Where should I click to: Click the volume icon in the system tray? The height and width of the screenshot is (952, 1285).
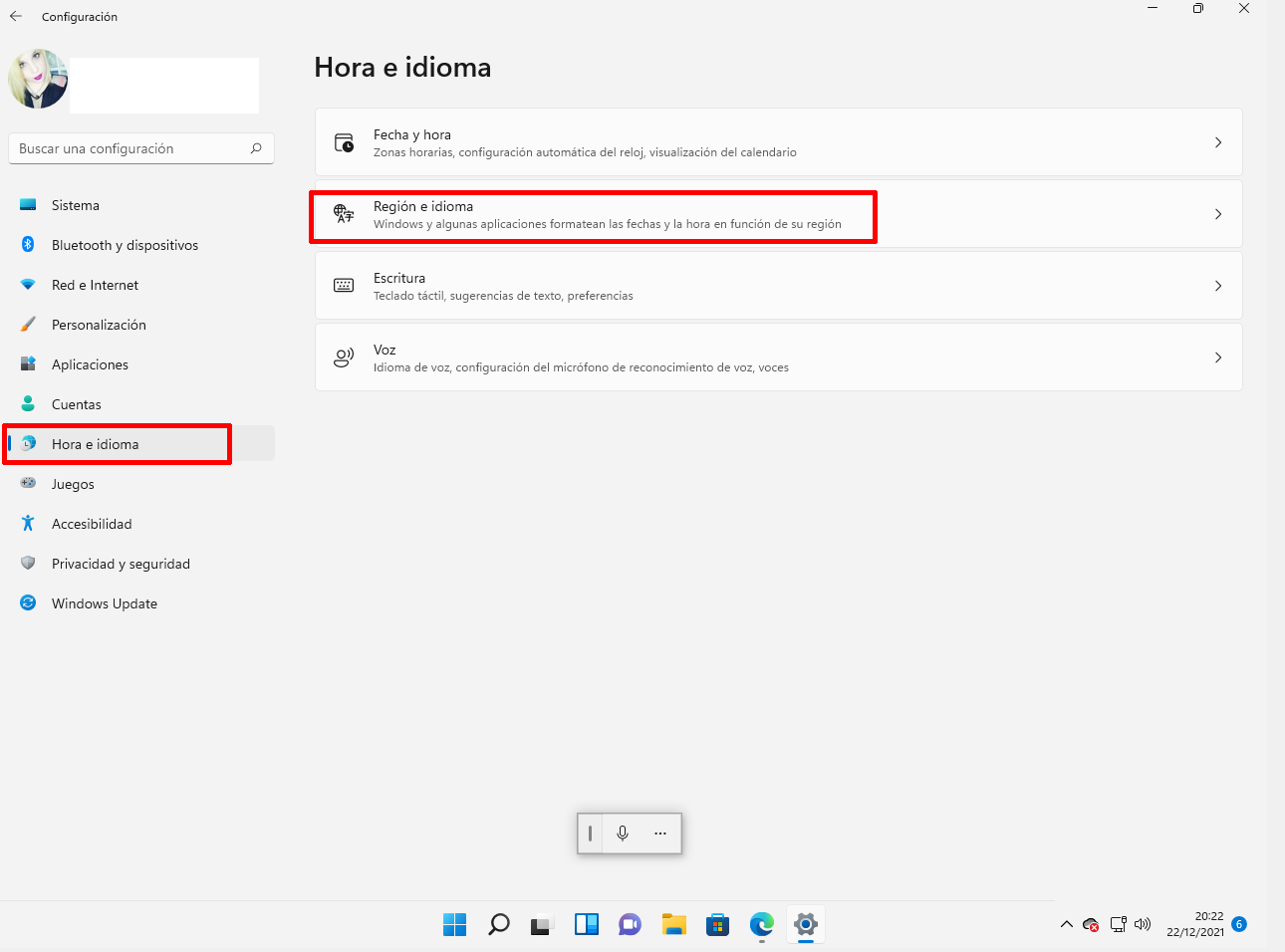pyautogui.click(x=1143, y=924)
